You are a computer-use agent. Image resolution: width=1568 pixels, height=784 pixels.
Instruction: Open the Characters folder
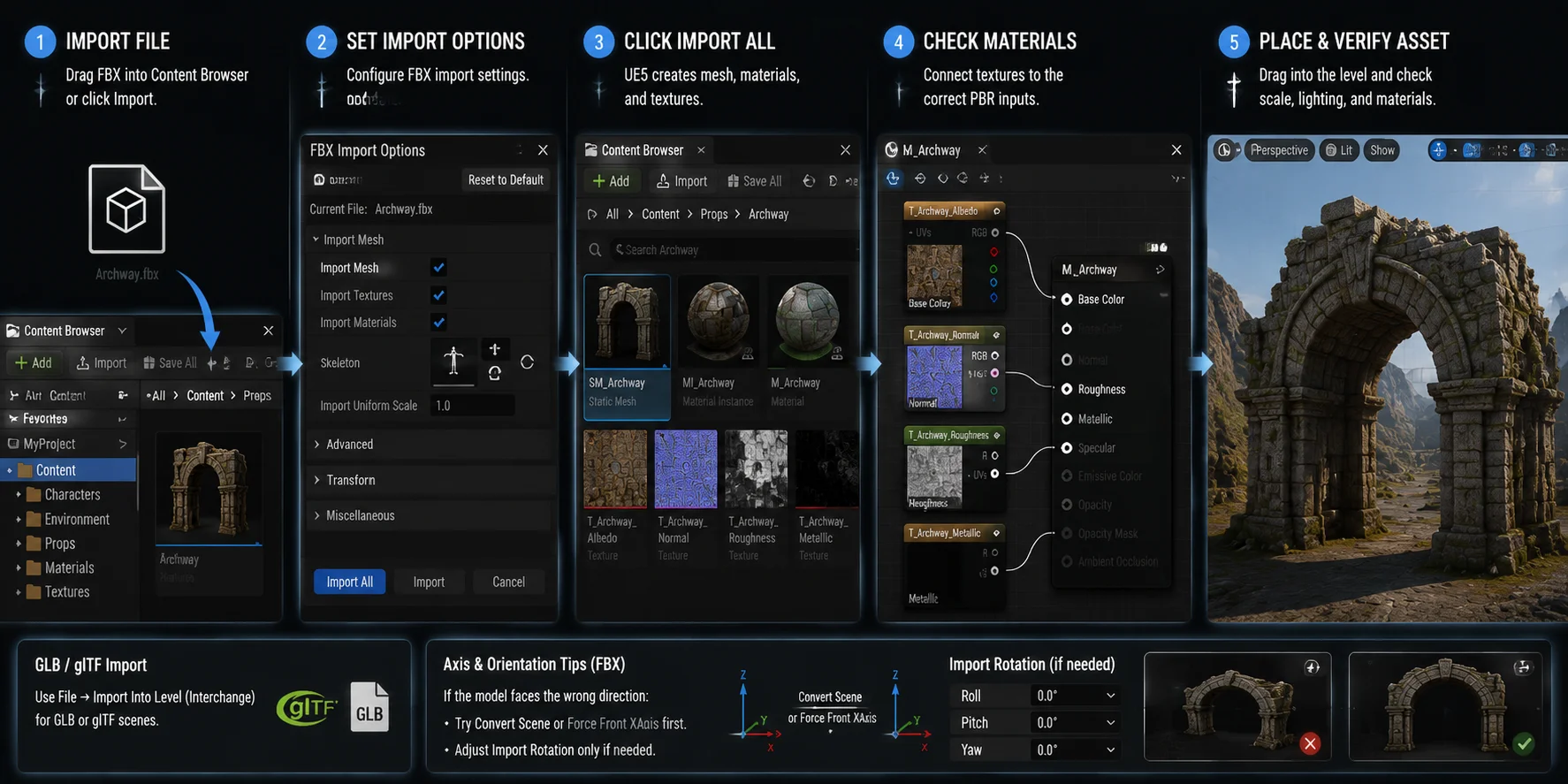point(63,495)
